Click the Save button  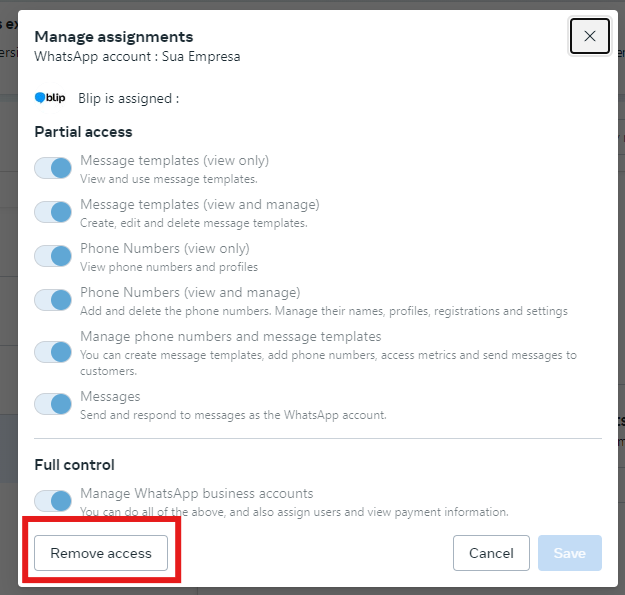point(570,553)
